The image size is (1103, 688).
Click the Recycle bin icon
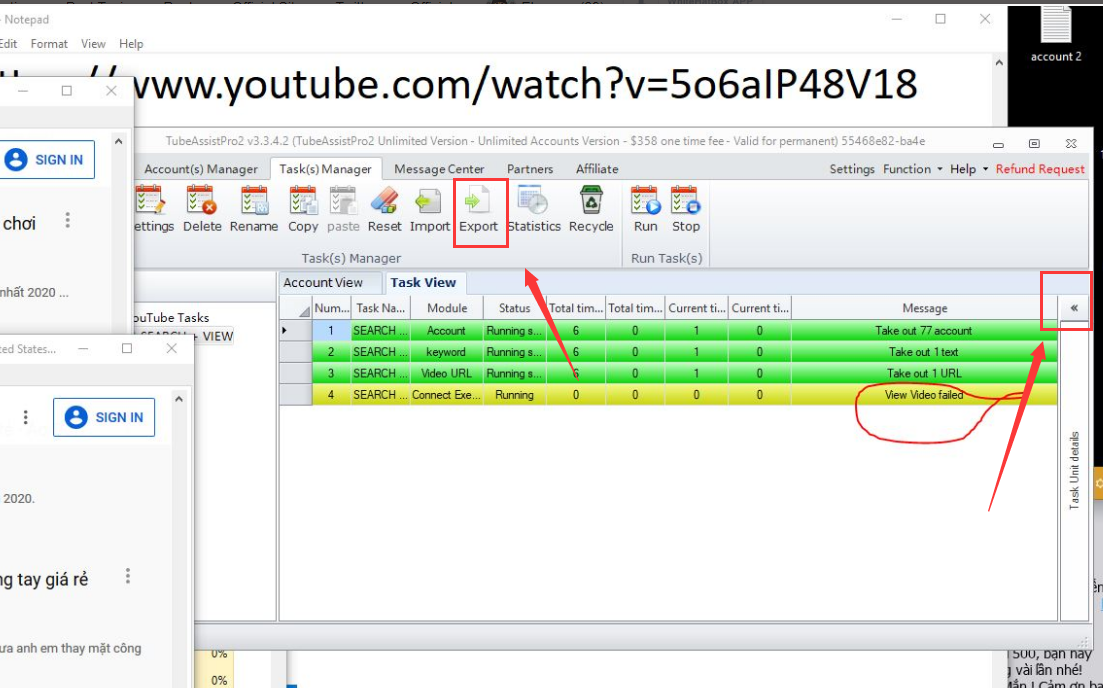591,203
